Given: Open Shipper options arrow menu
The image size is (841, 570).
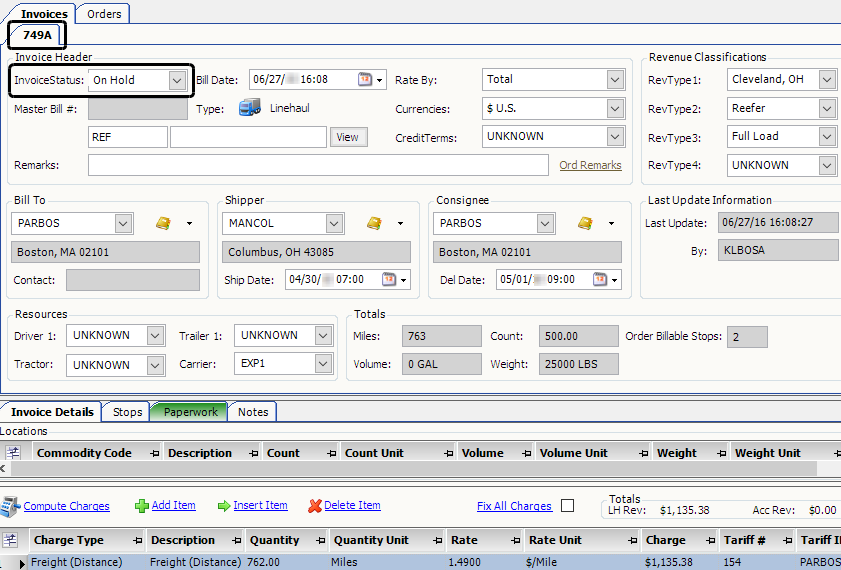Looking at the screenshot, I should [400, 224].
